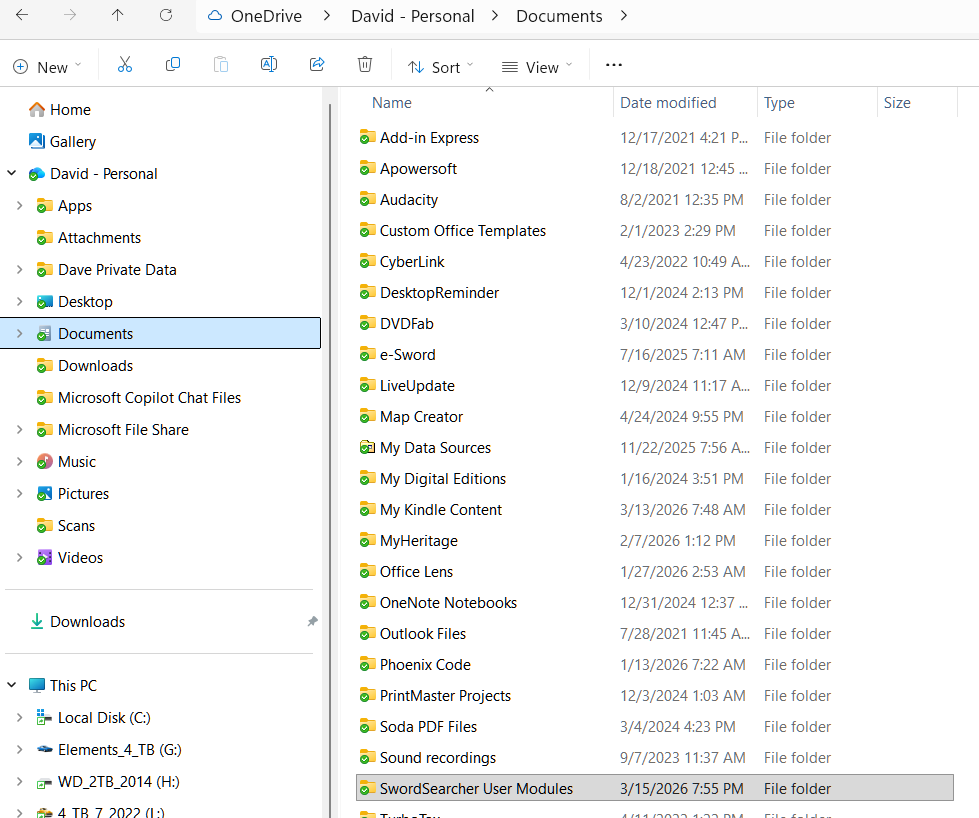Click the Music folder icon in sidebar

coord(44,461)
